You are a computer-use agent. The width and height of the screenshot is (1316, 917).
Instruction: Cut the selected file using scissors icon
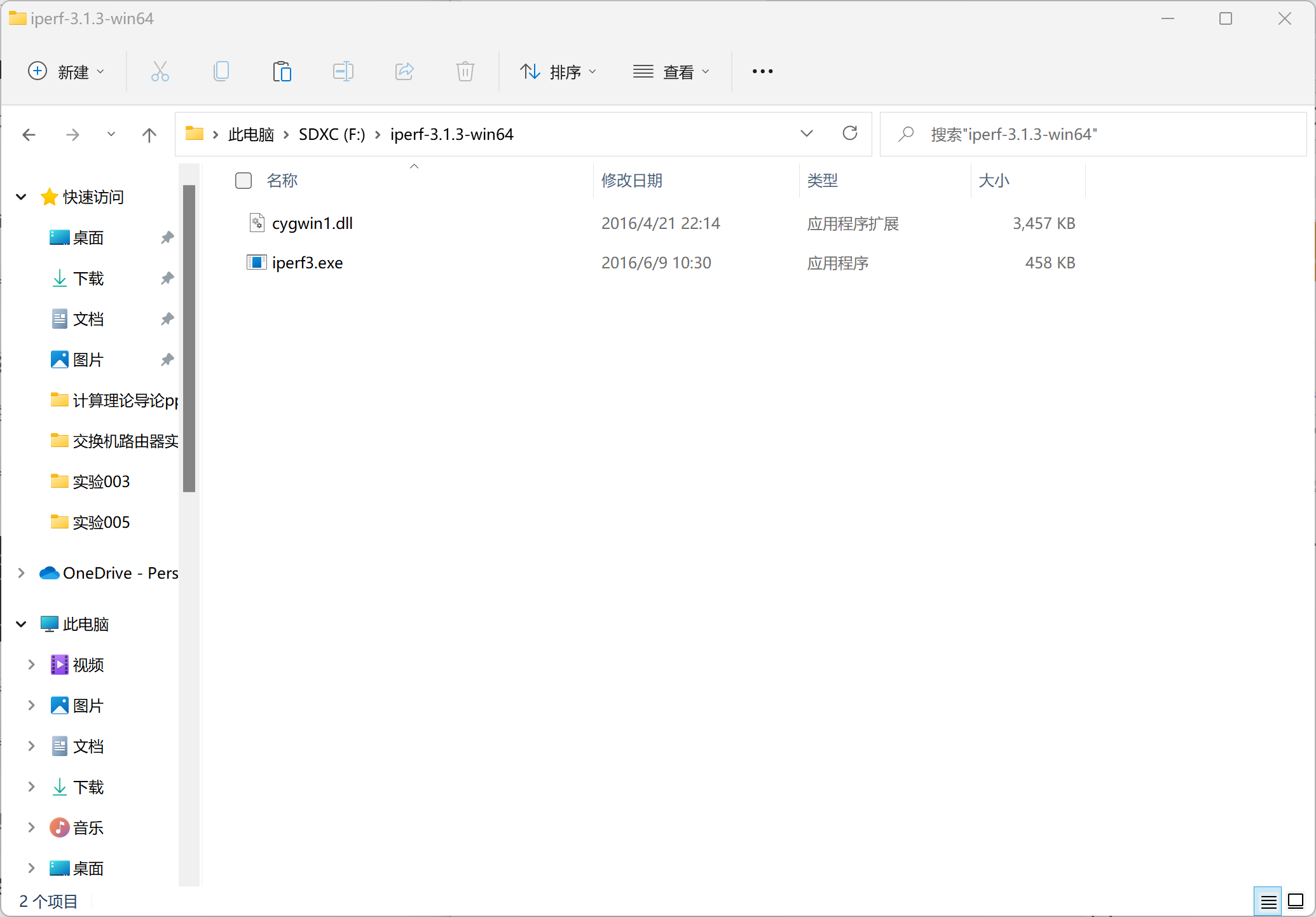pos(160,71)
